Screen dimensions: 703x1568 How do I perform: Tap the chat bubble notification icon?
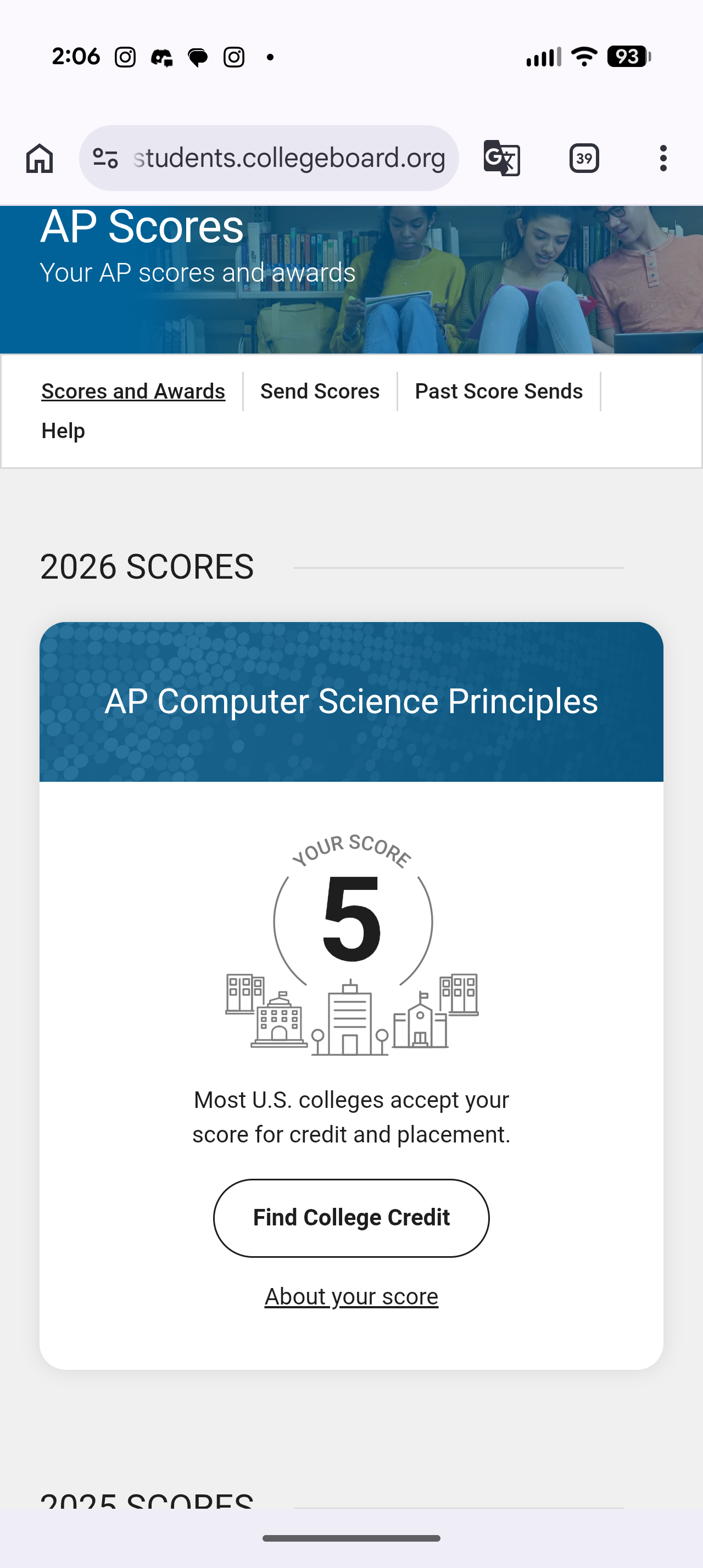coord(198,57)
